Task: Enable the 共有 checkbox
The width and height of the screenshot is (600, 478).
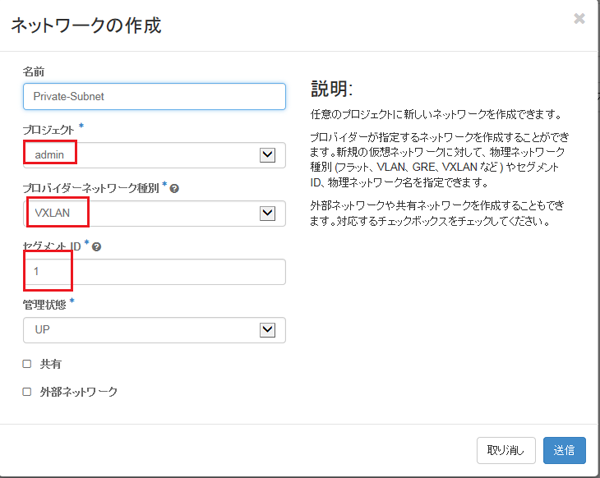Action: coord(27,364)
